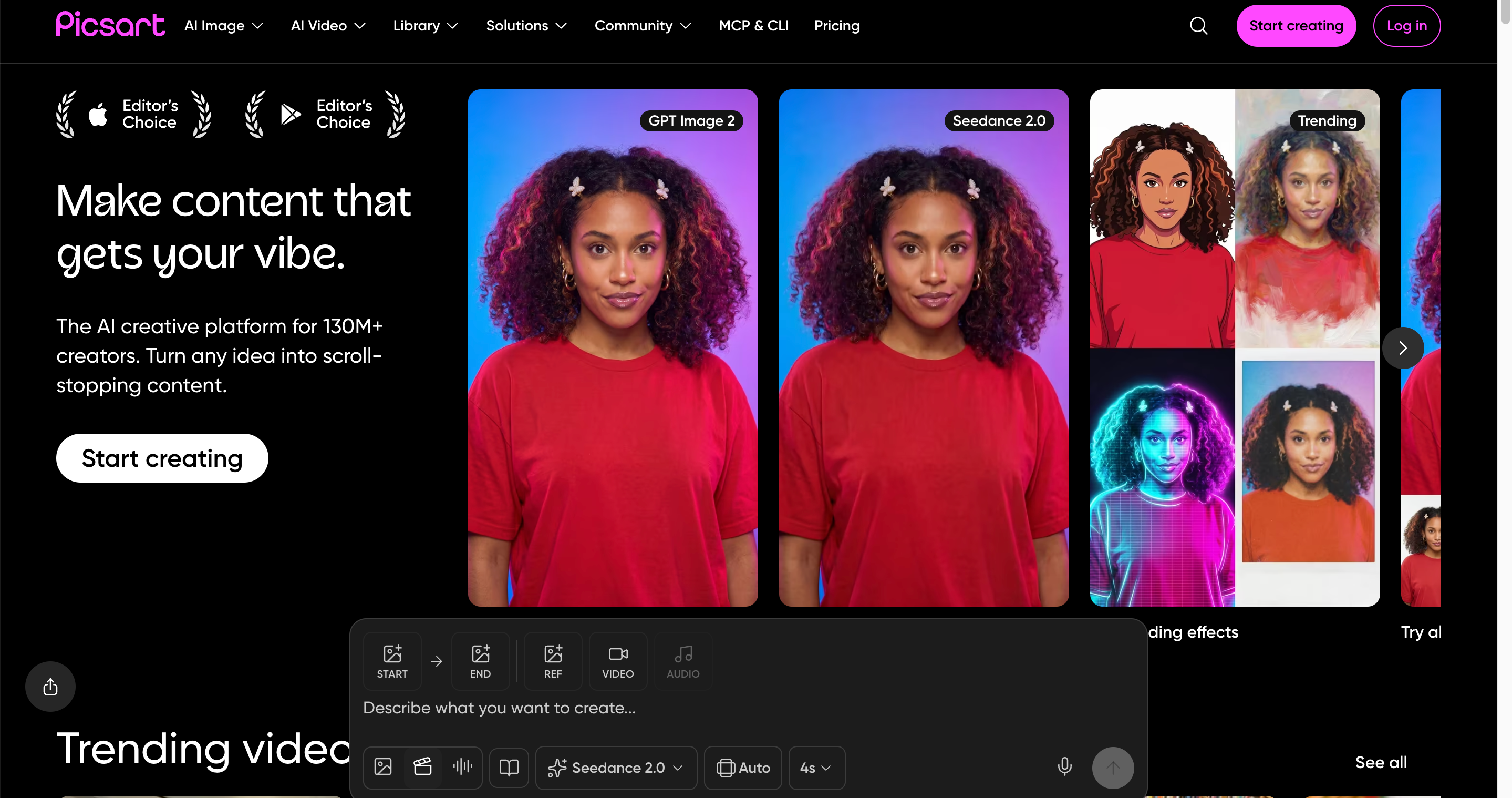Open the Pricing page

[836, 26]
